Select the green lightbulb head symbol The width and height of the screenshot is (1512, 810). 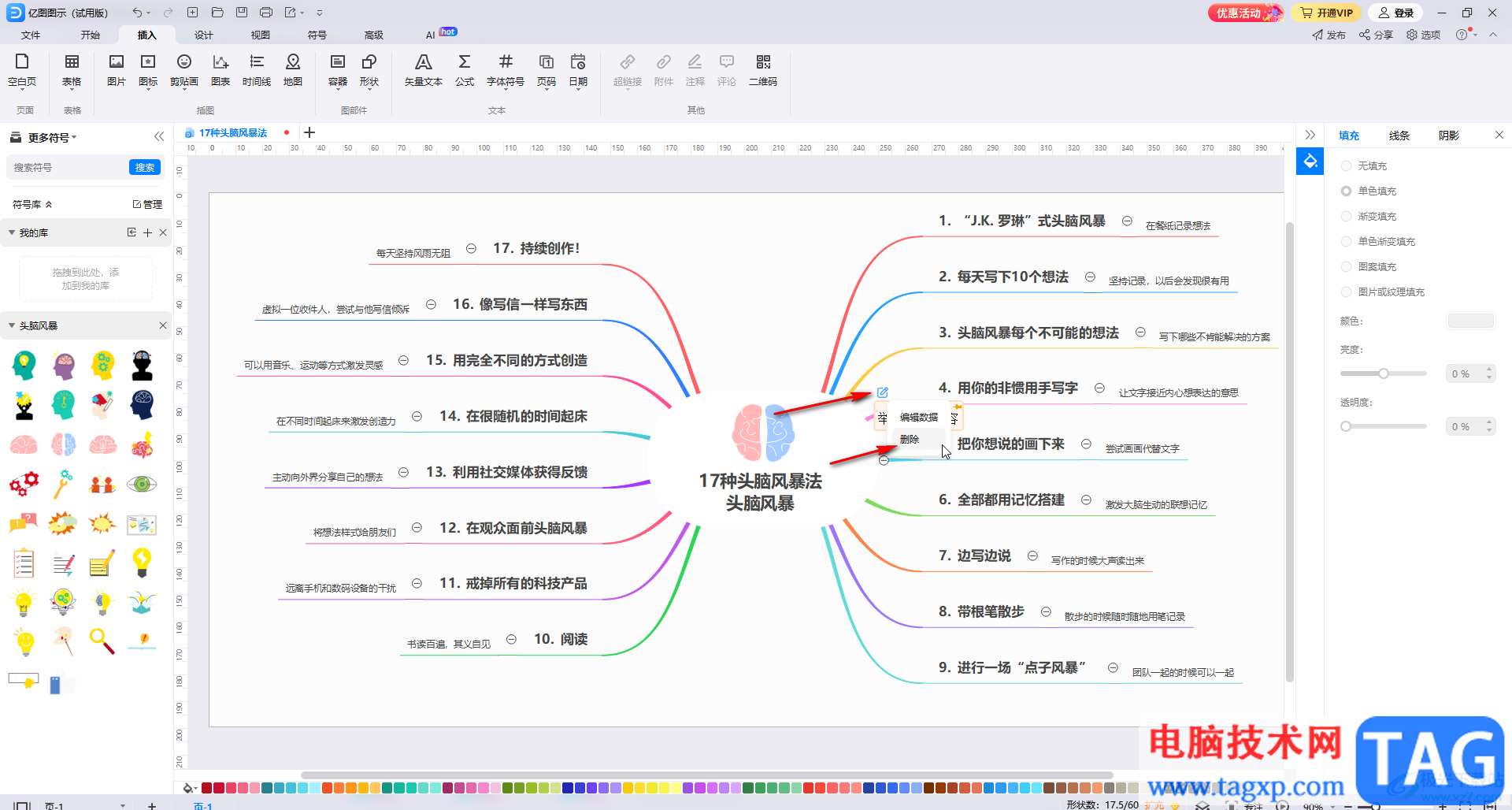coord(24,365)
